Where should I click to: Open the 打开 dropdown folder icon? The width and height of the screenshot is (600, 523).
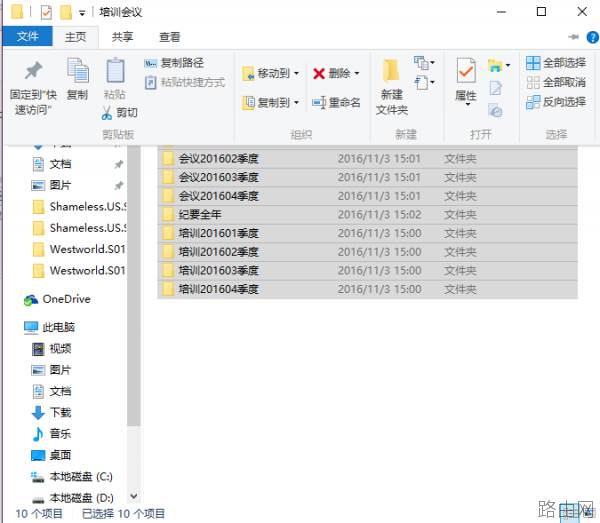click(x=499, y=65)
